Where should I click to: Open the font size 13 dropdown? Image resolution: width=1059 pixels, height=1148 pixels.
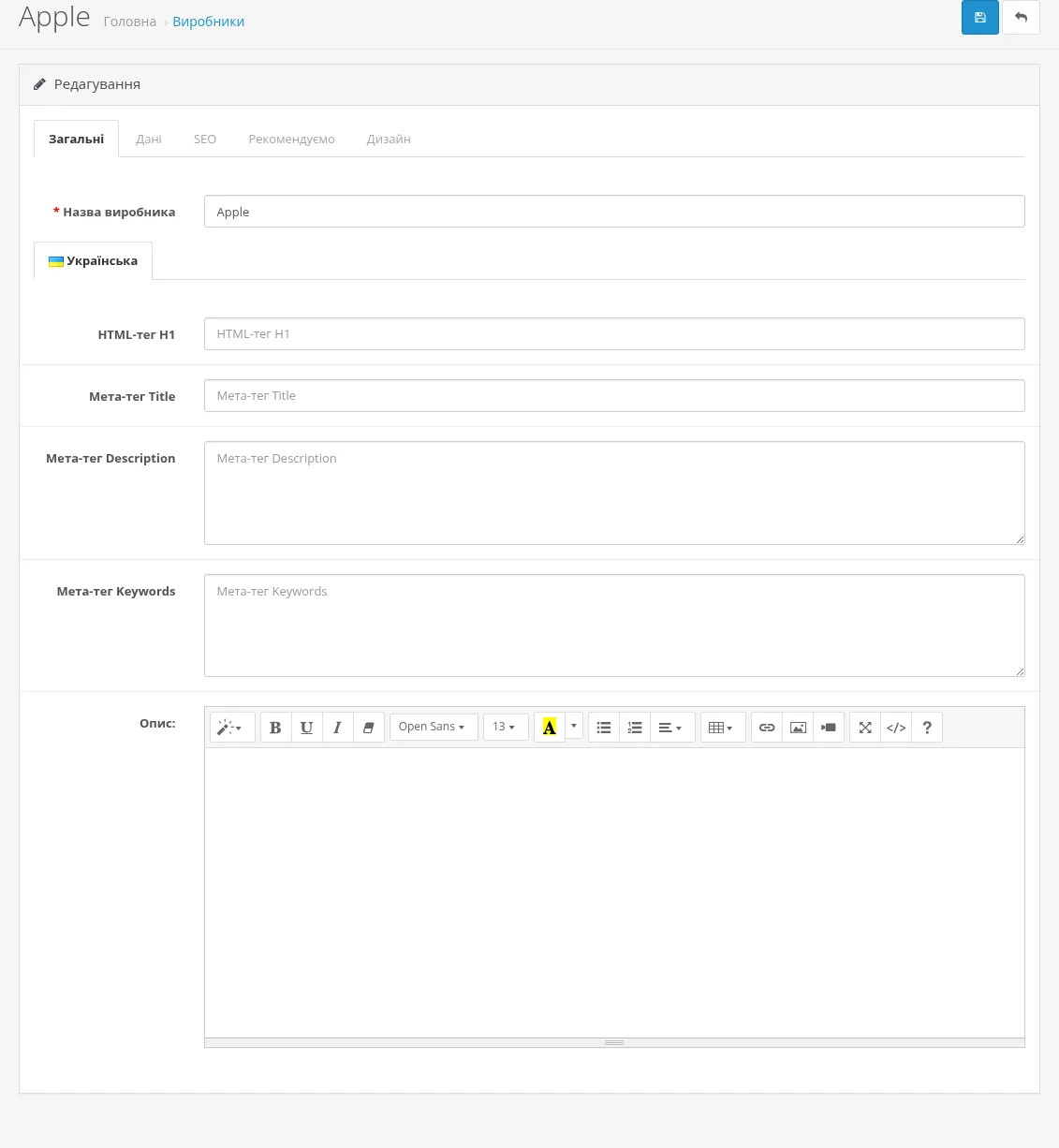click(506, 727)
